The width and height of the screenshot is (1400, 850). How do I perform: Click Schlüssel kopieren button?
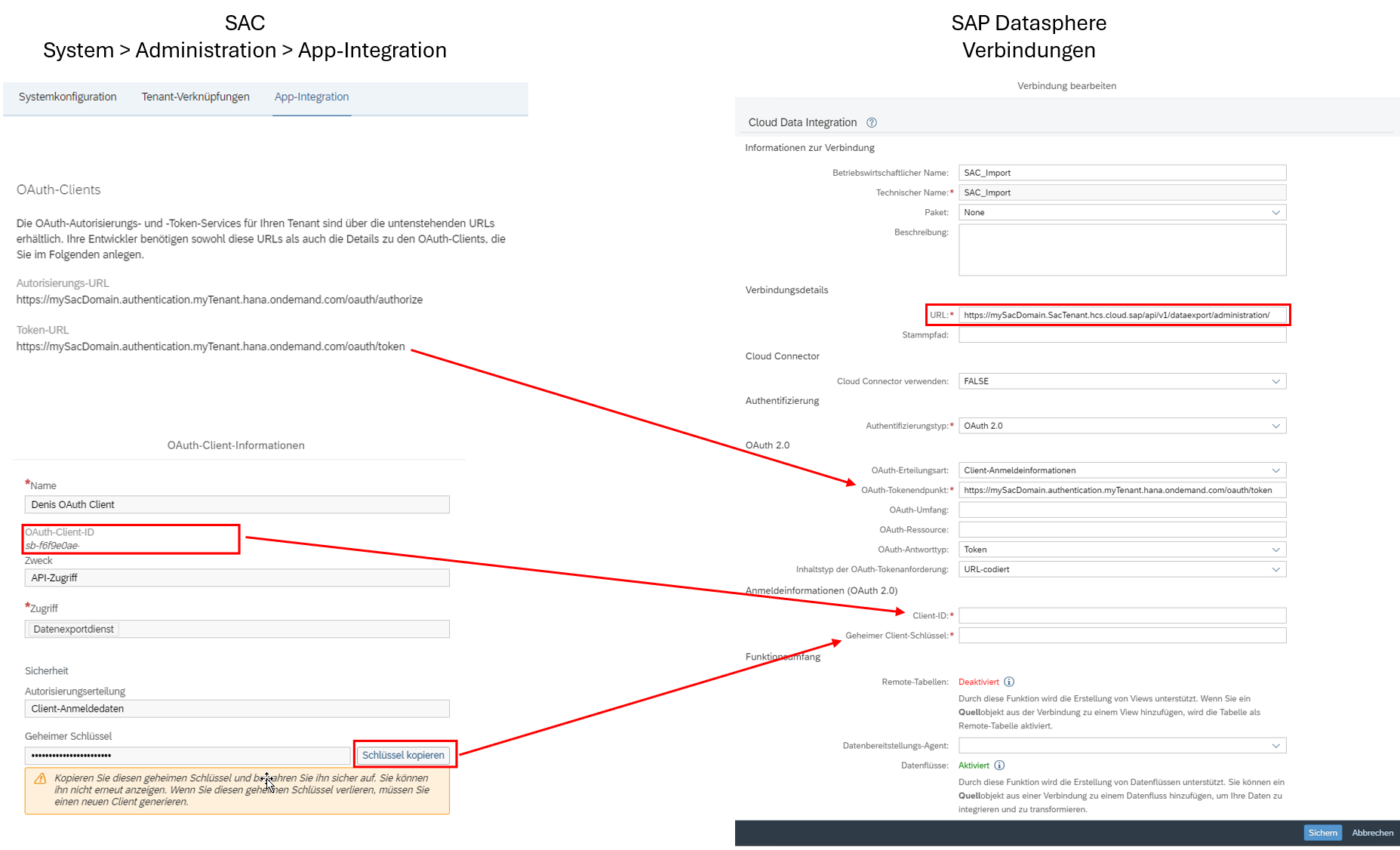[403, 755]
